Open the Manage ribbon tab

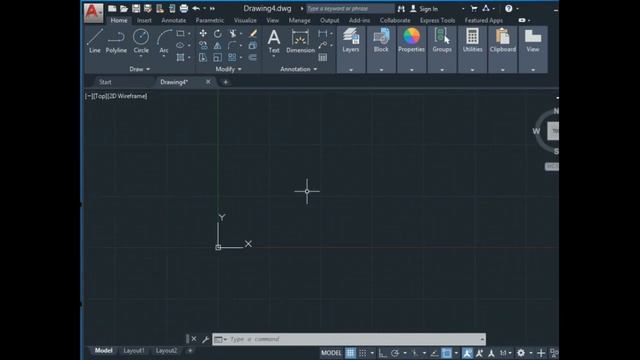pyautogui.click(x=300, y=20)
